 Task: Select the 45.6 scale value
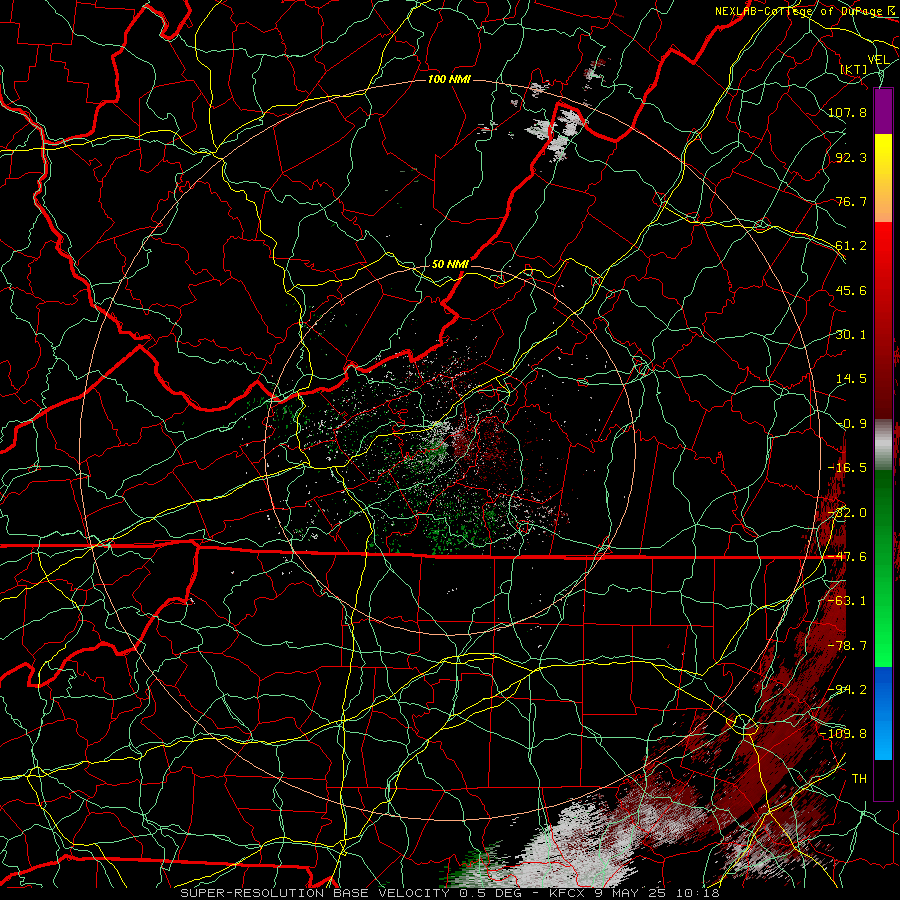click(x=851, y=290)
